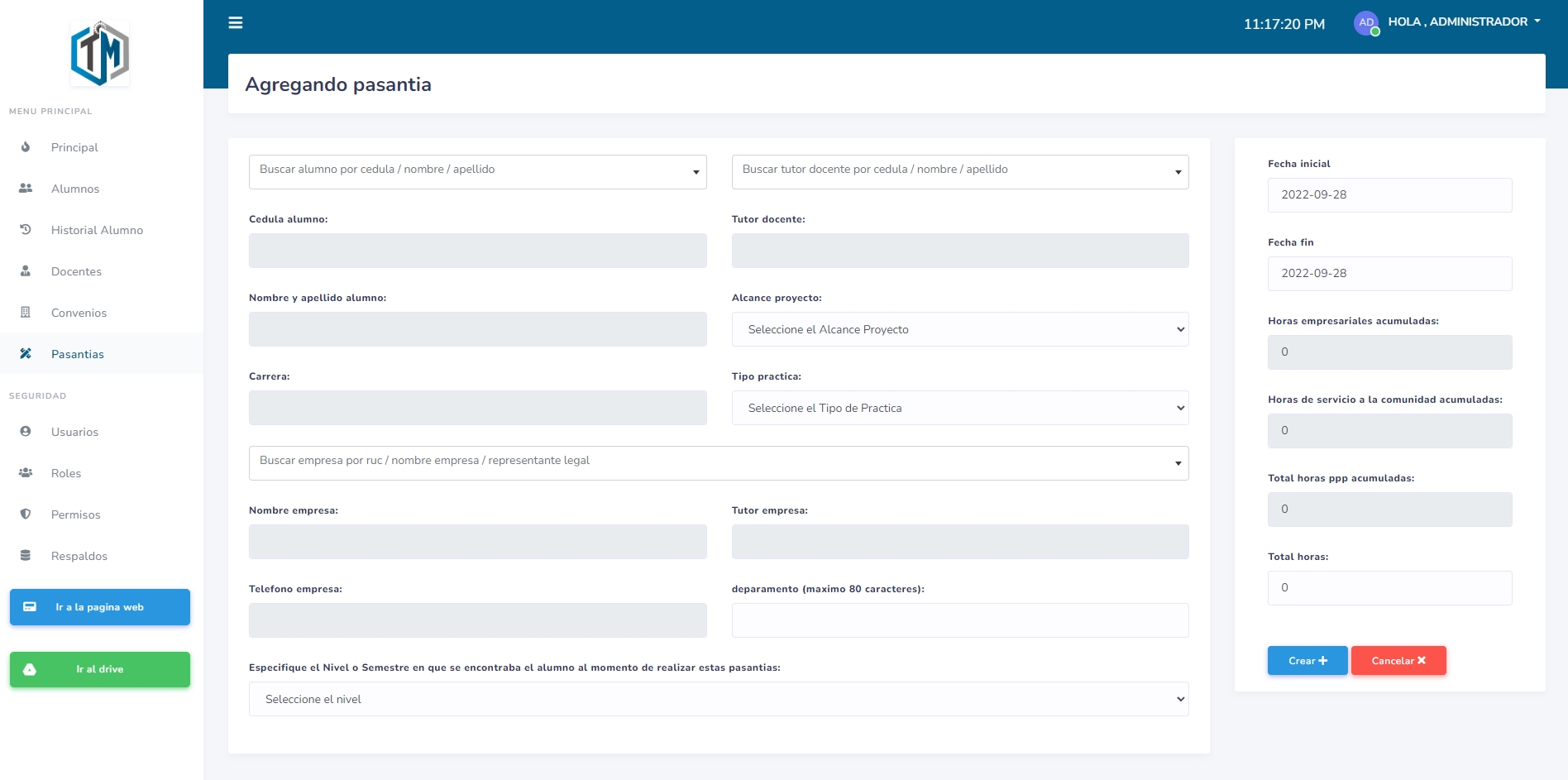Click the Fecha inicial date field
1568x780 pixels.
tap(1389, 195)
